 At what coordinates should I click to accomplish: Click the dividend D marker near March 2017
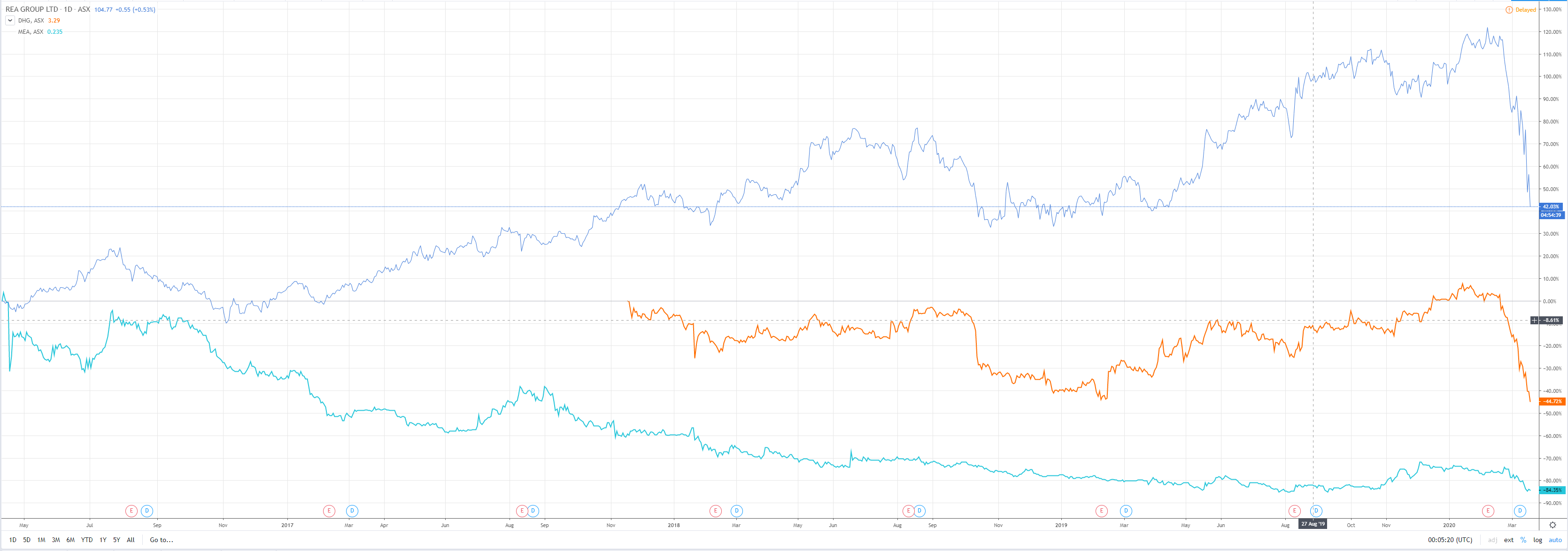(351, 511)
